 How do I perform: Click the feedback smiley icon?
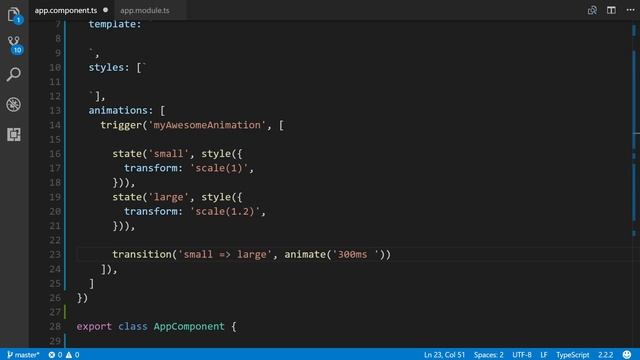(x=627, y=354)
